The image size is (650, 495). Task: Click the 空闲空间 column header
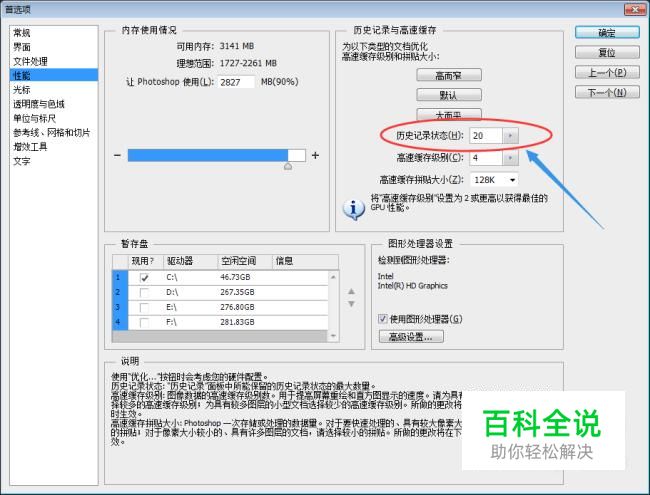tap(245, 261)
